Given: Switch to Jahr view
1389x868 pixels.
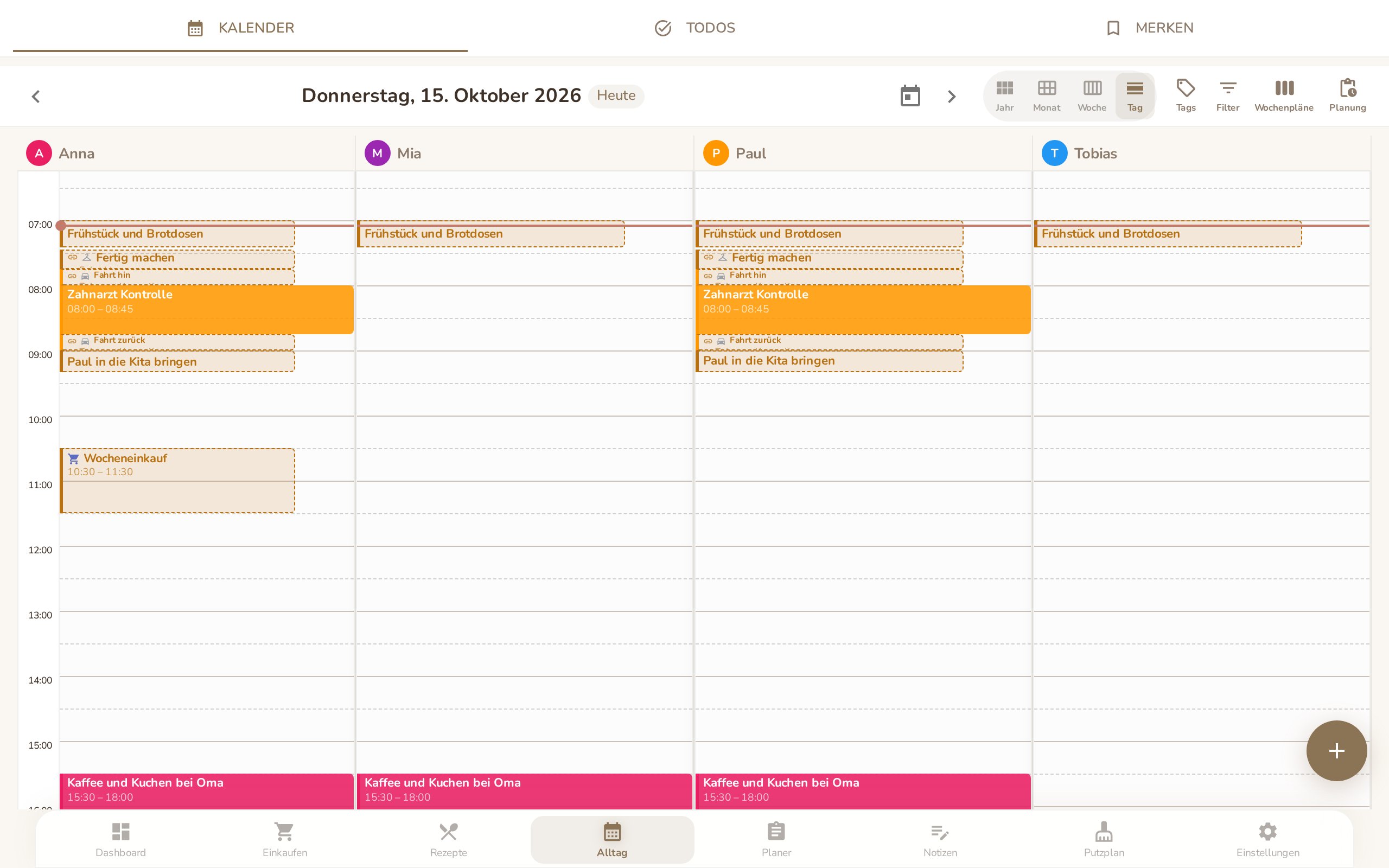Looking at the screenshot, I should click(x=1004, y=96).
